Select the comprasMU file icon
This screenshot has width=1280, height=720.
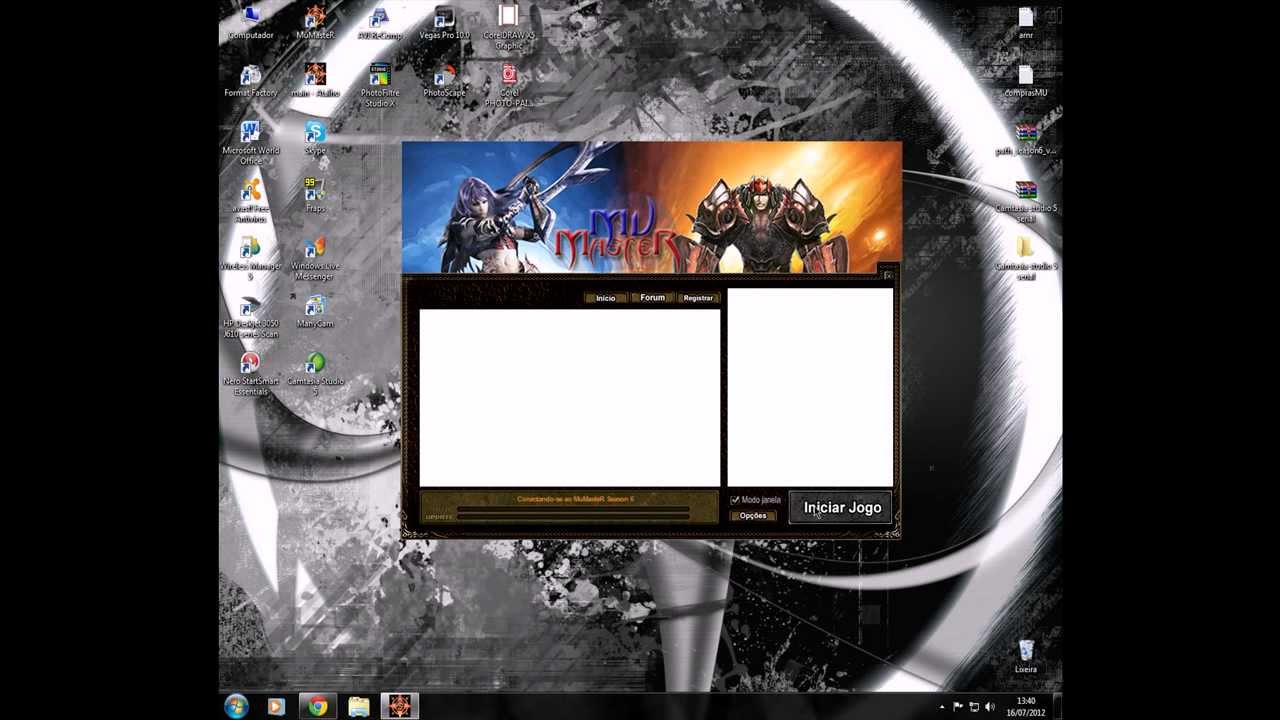pos(1026,81)
